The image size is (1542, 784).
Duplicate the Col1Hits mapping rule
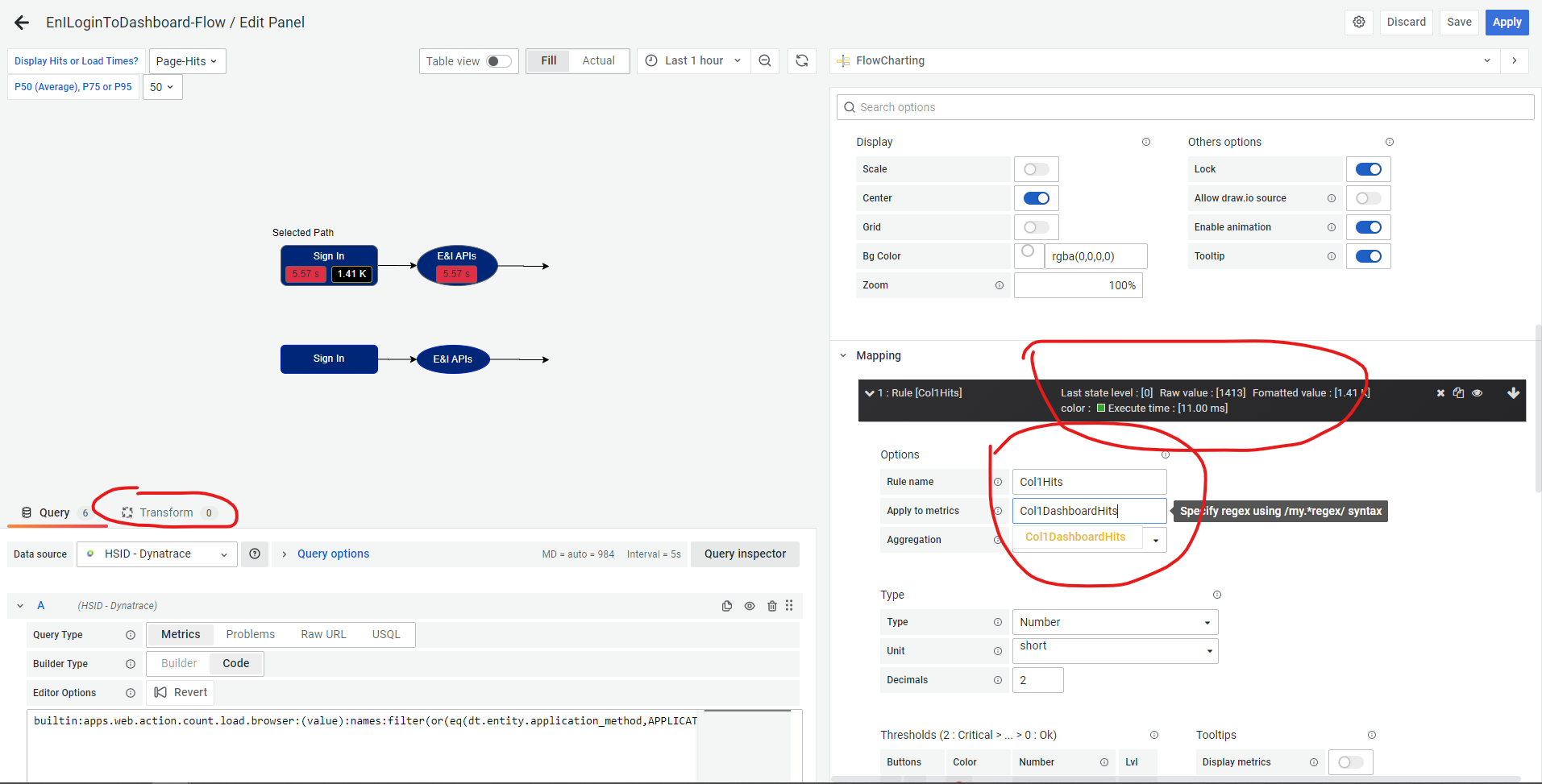(1458, 392)
